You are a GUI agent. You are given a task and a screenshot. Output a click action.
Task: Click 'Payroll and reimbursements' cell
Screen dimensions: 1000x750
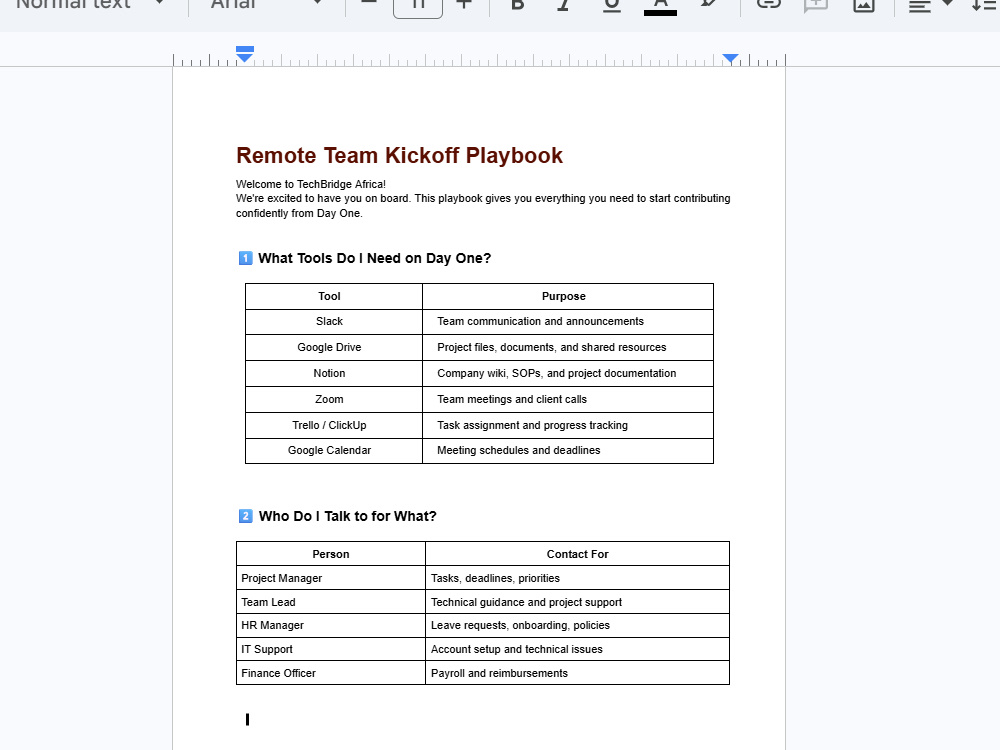[577, 673]
